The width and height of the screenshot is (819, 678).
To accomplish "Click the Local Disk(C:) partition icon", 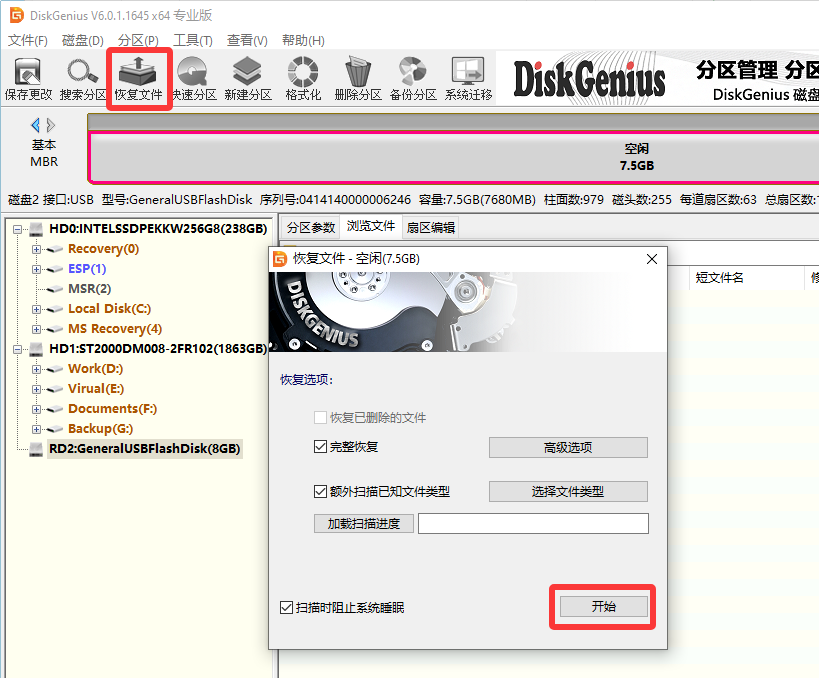I will (54, 309).
